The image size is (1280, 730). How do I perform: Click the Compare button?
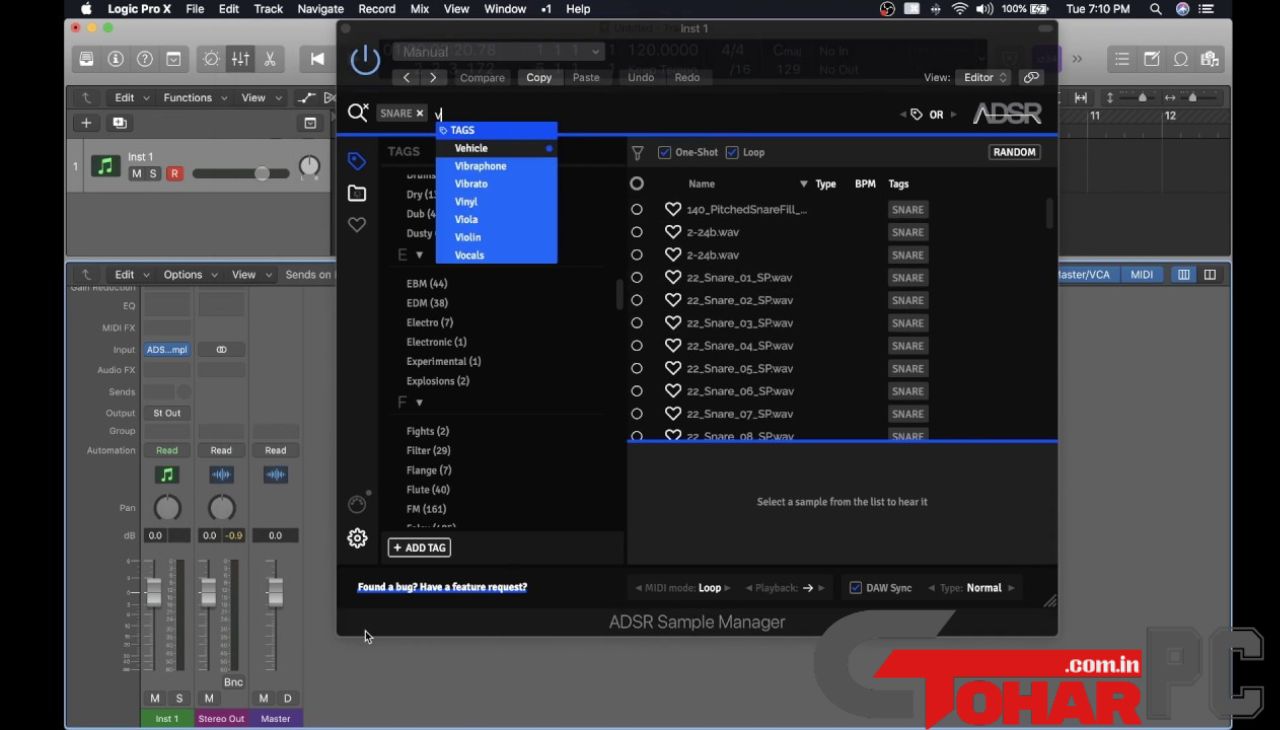(x=482, y=77)
